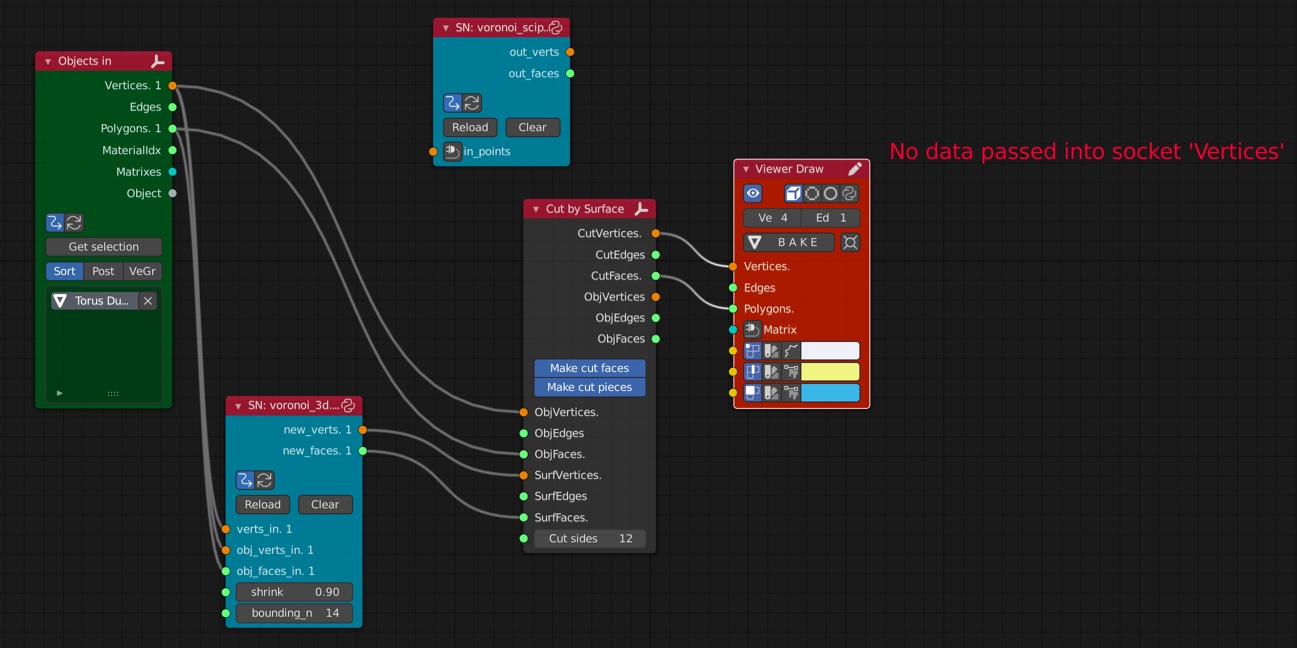Select Make cut pieces option

[x=590, y=387]
